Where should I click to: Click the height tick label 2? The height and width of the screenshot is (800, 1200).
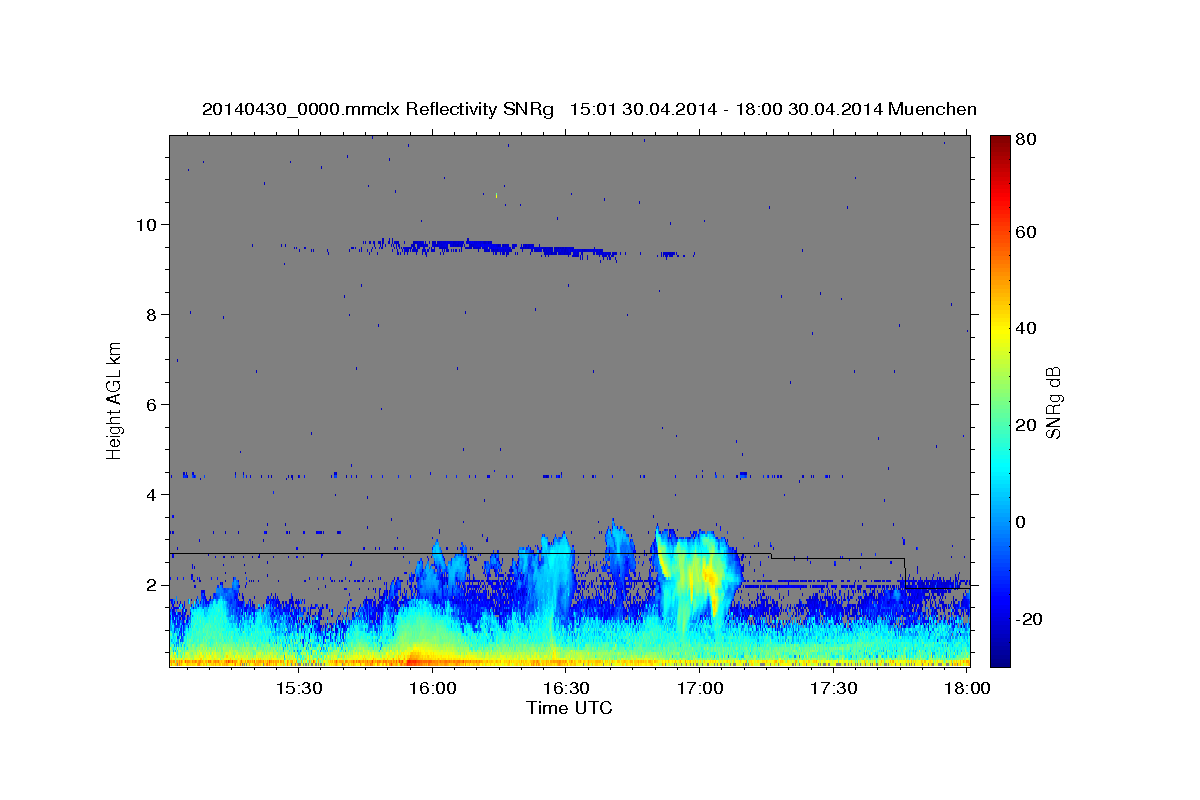153,585
